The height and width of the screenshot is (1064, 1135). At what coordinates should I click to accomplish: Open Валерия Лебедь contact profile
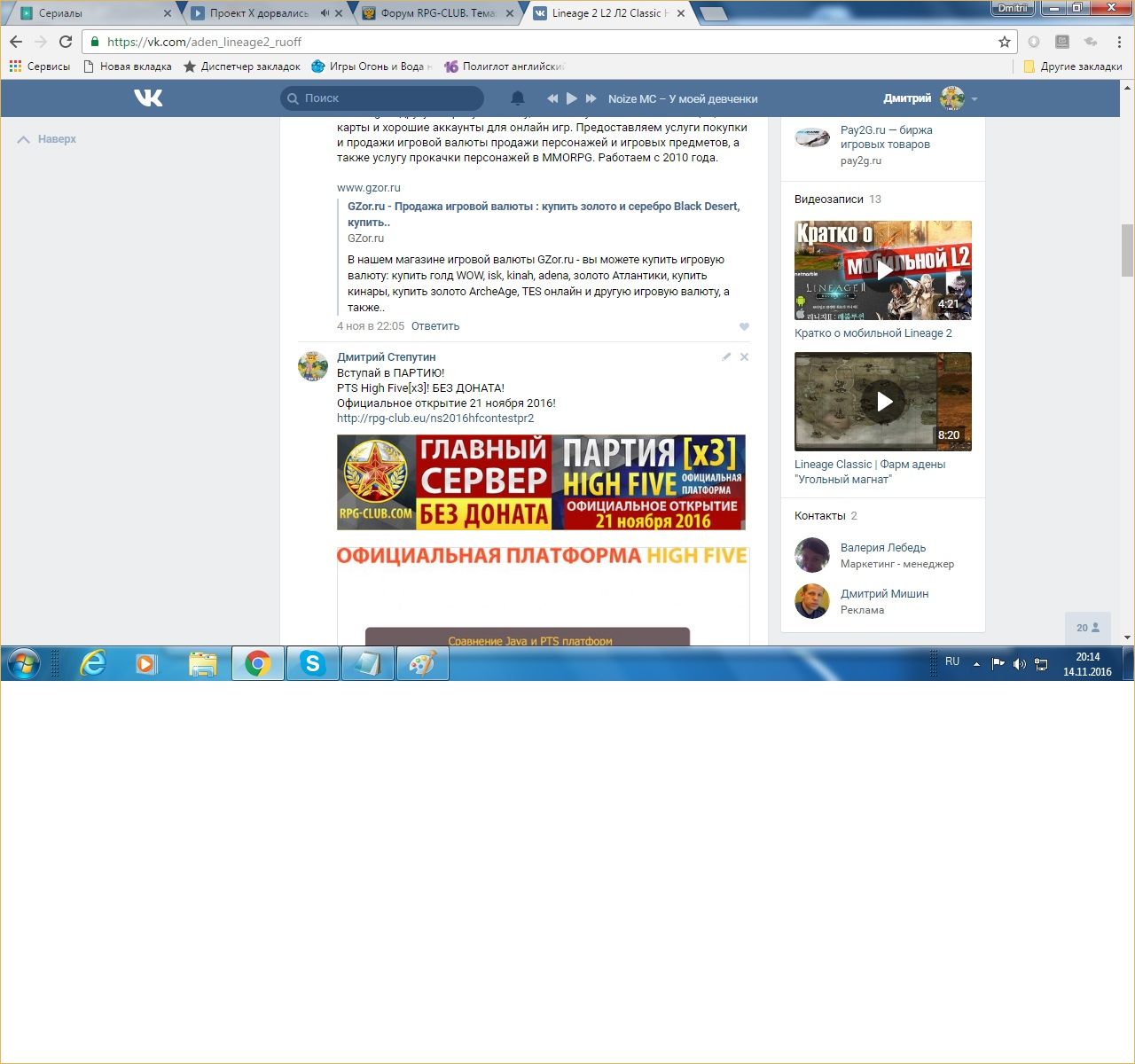pyautogui.click(x=883, y=548)
